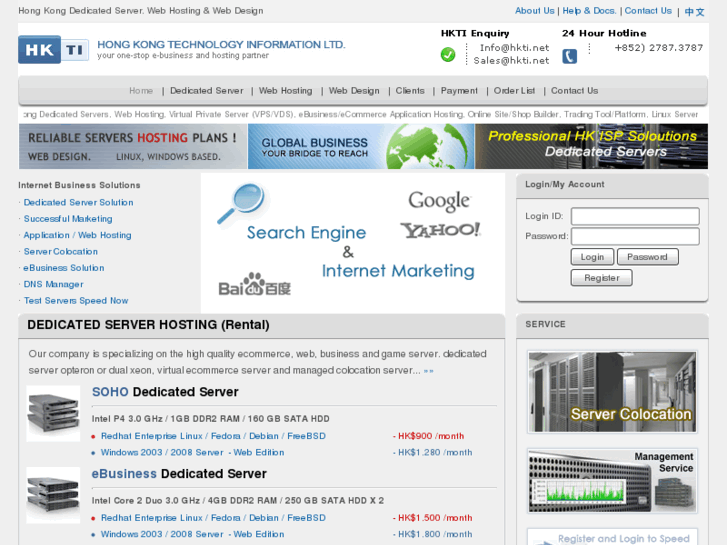Click HK$1,800 /month price
The width and height of the screenshot is (727, 545).
point(435,534)
